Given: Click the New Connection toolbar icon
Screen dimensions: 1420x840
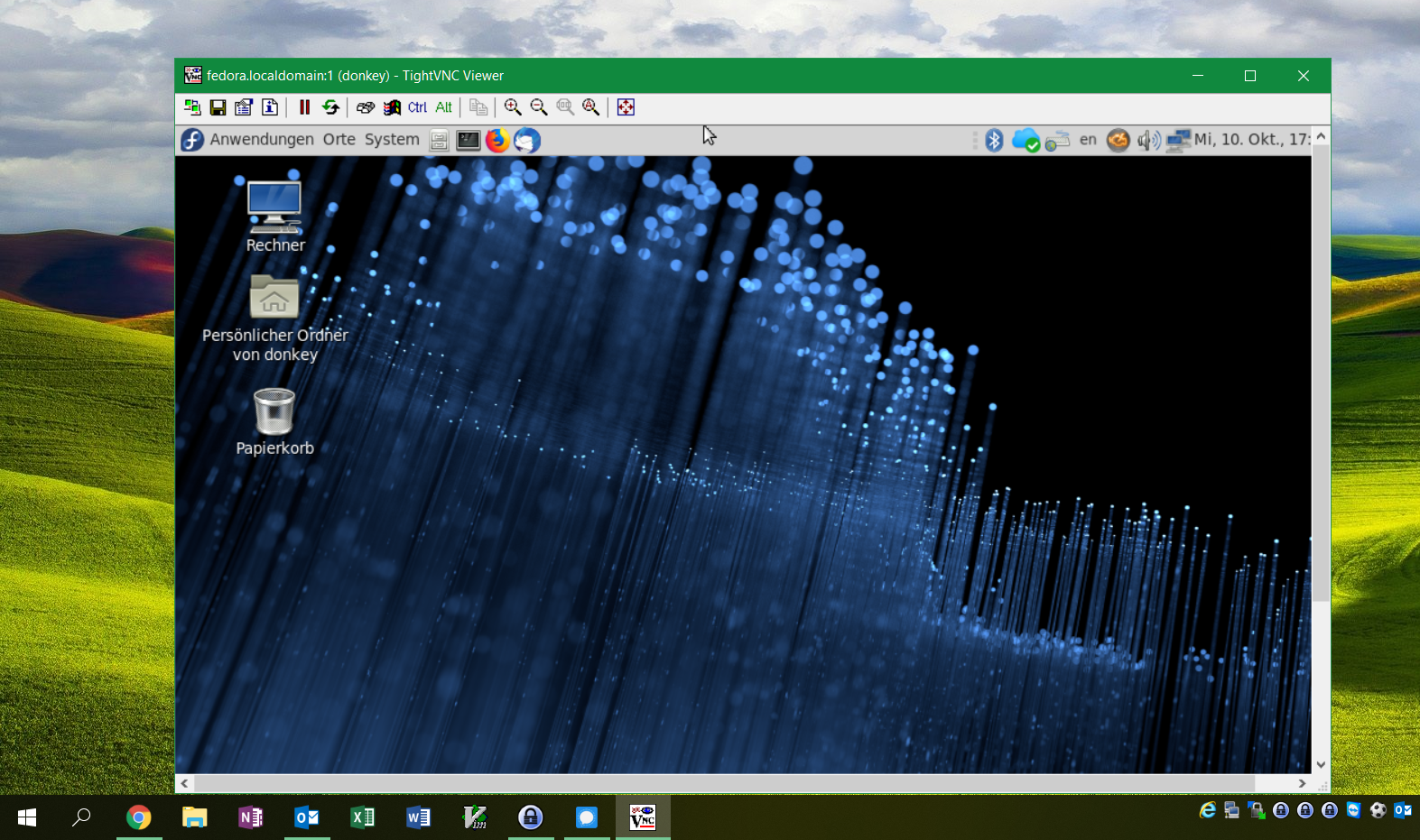Looking at the screenshot, I should pos(192,107).
